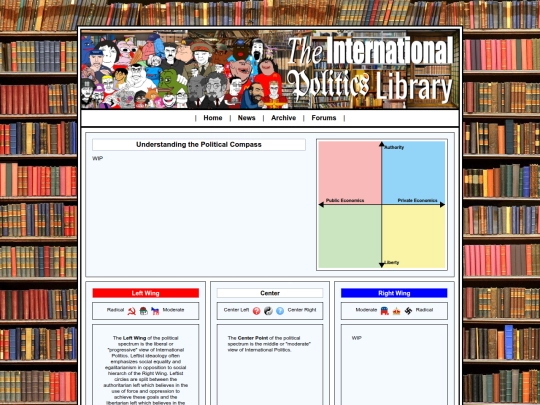Click the black radical right symbol icon
This screenshot has width=540, height=405.
point(408,311)
